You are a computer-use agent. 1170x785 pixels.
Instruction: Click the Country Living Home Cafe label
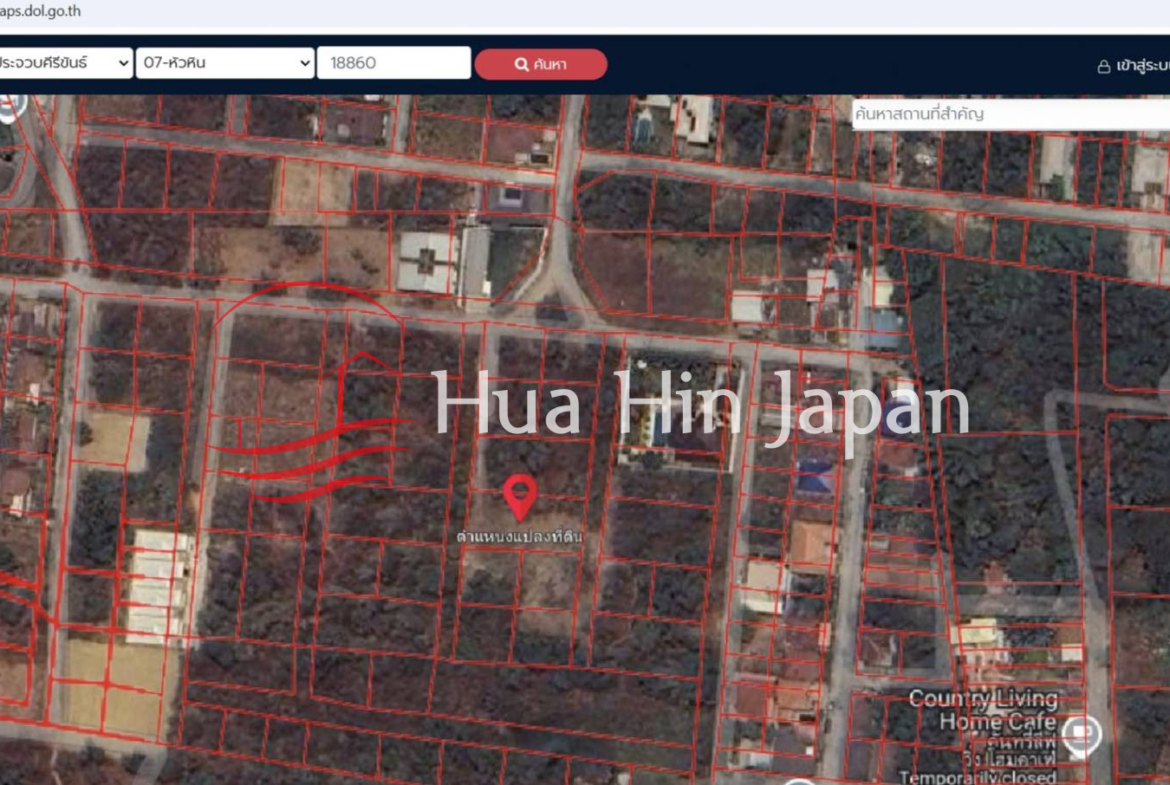983,710
